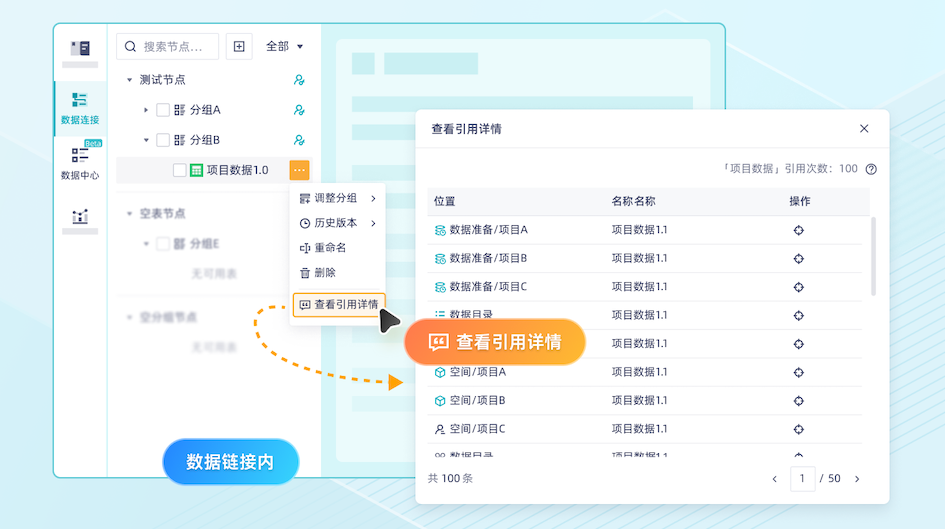Collapse the 分组B tree node
Image resolution: width=945 pixels, height=529 pixels.
(x=145, y=140)
